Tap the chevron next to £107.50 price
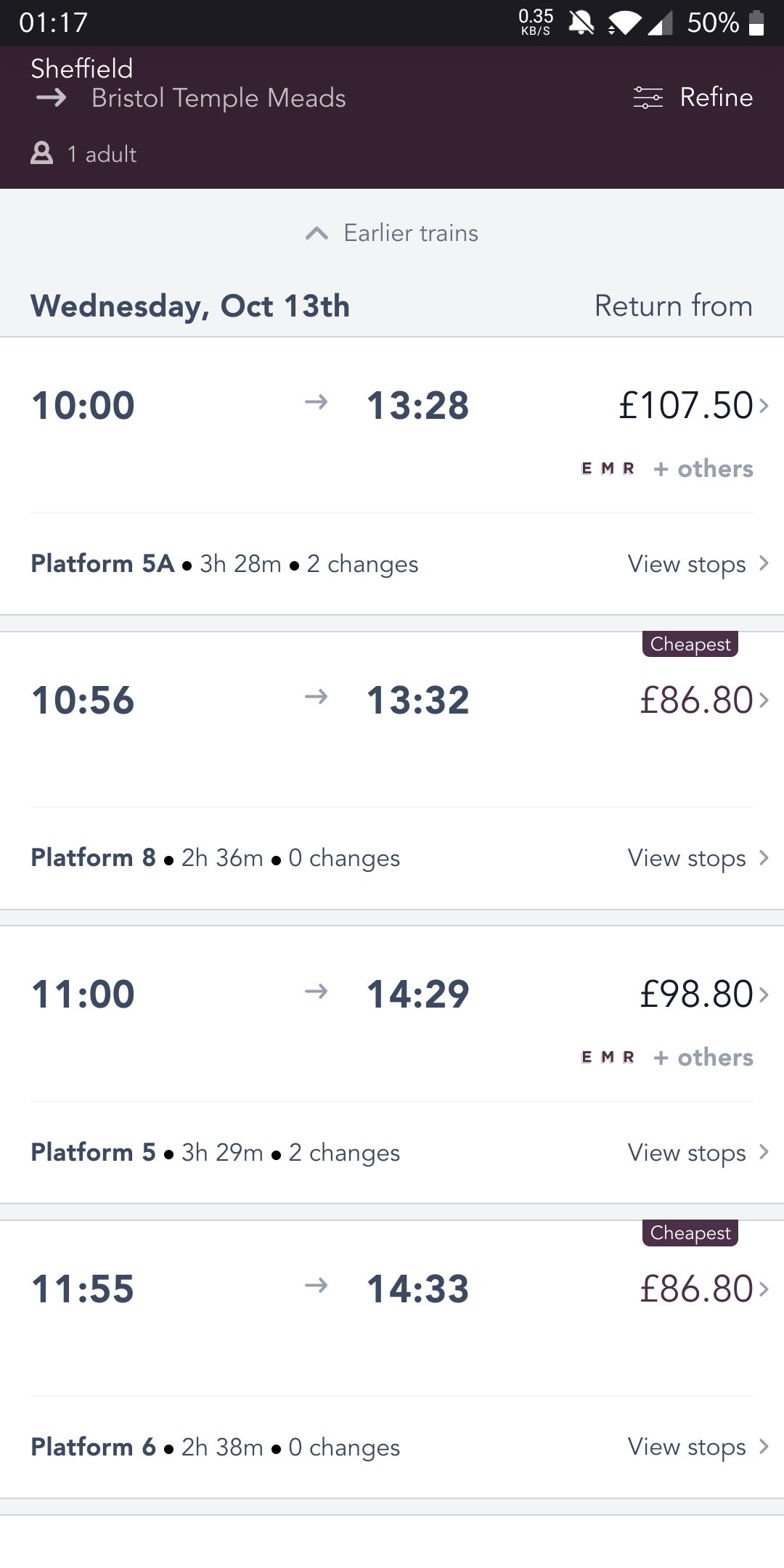Screen dimensions: 784x1568 pos(764,405)
